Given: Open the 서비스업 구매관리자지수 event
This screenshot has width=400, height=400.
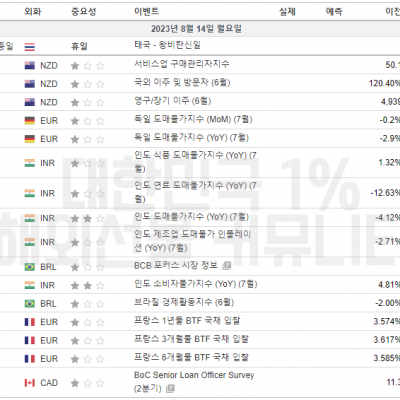Looking at the screenshot, I should click(182, 64).
